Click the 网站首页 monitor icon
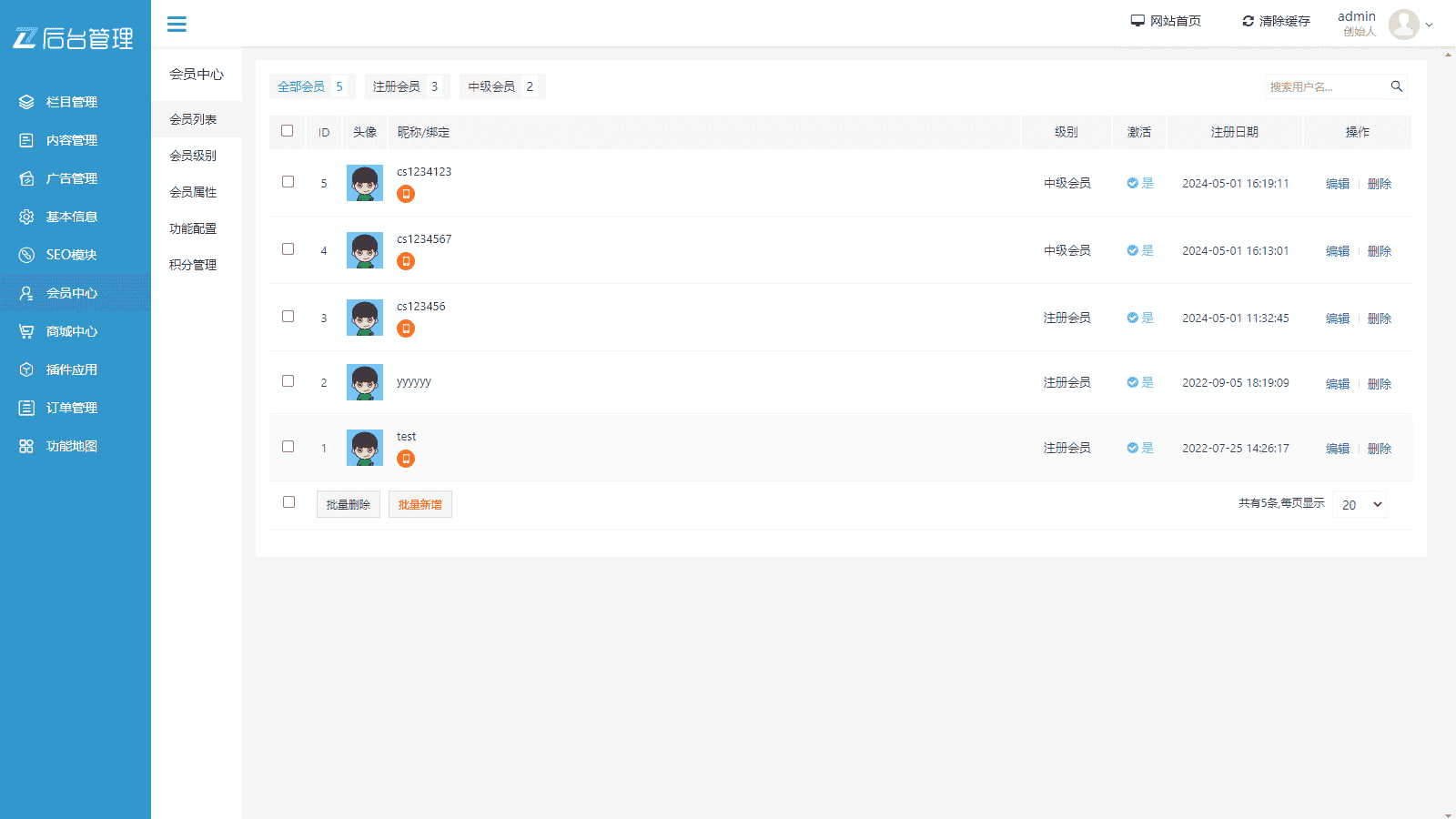This screenshot has height=819, width=1456. pyautogui.click(x=1137, y=21)
